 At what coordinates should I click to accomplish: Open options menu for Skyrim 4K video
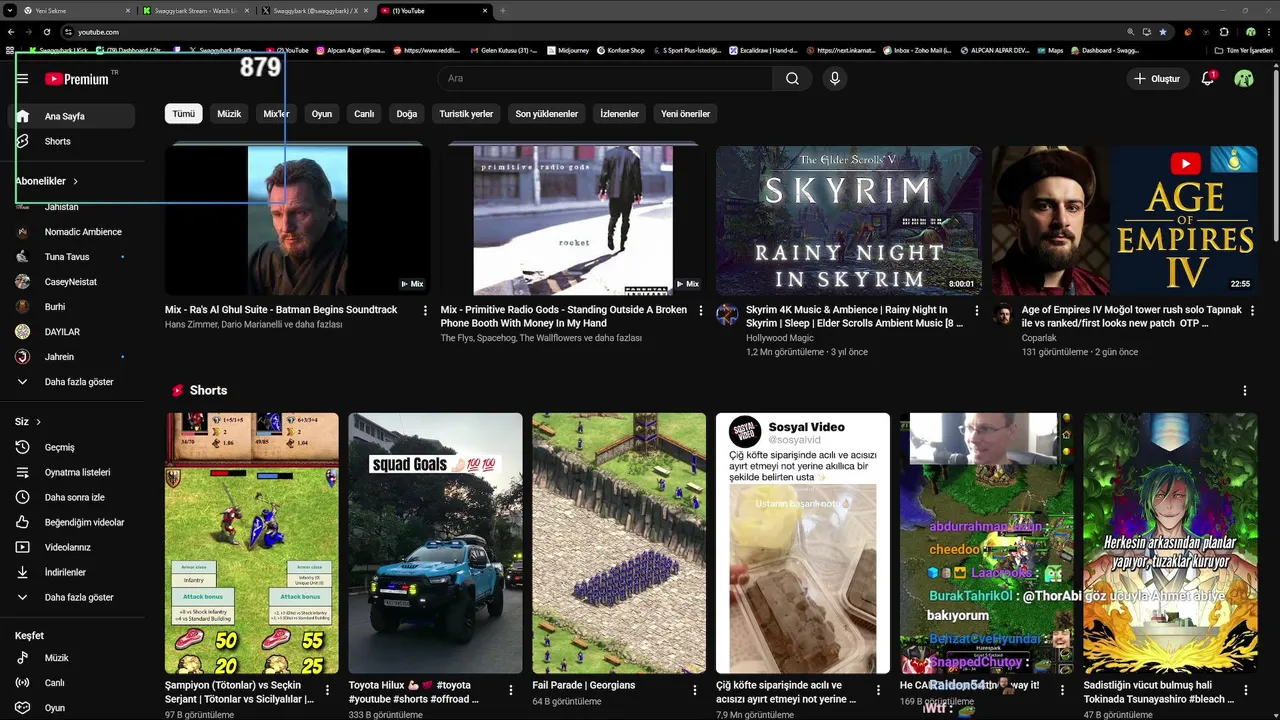click(x=976, y=311)
